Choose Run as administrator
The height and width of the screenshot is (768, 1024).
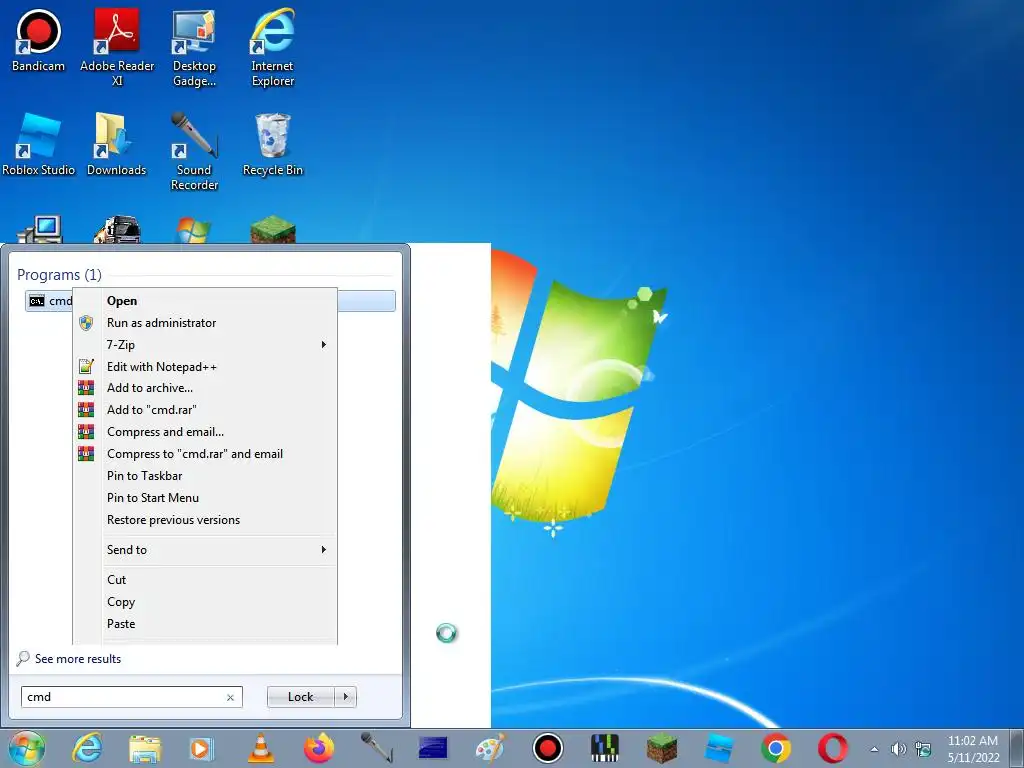tap(204, 323)
